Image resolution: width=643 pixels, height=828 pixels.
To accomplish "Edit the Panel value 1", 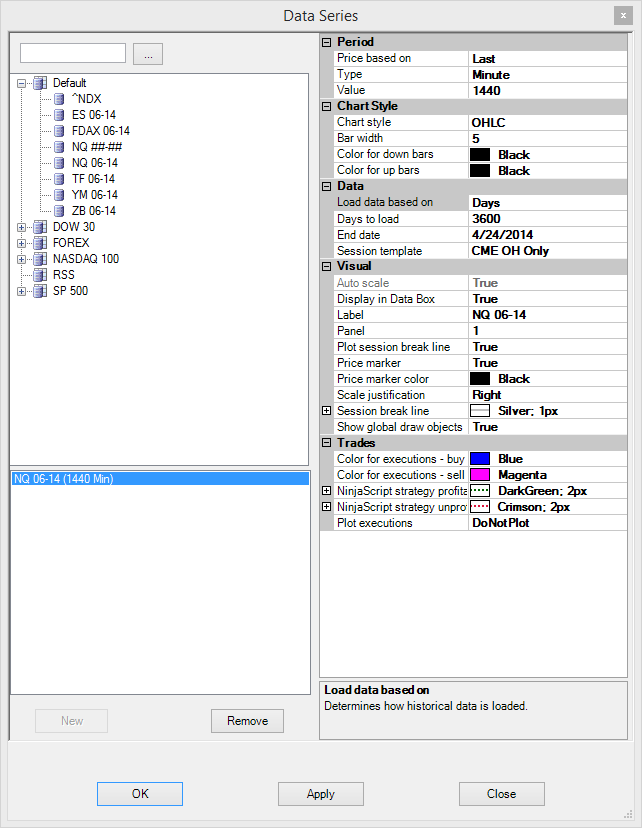I will 548,331.
